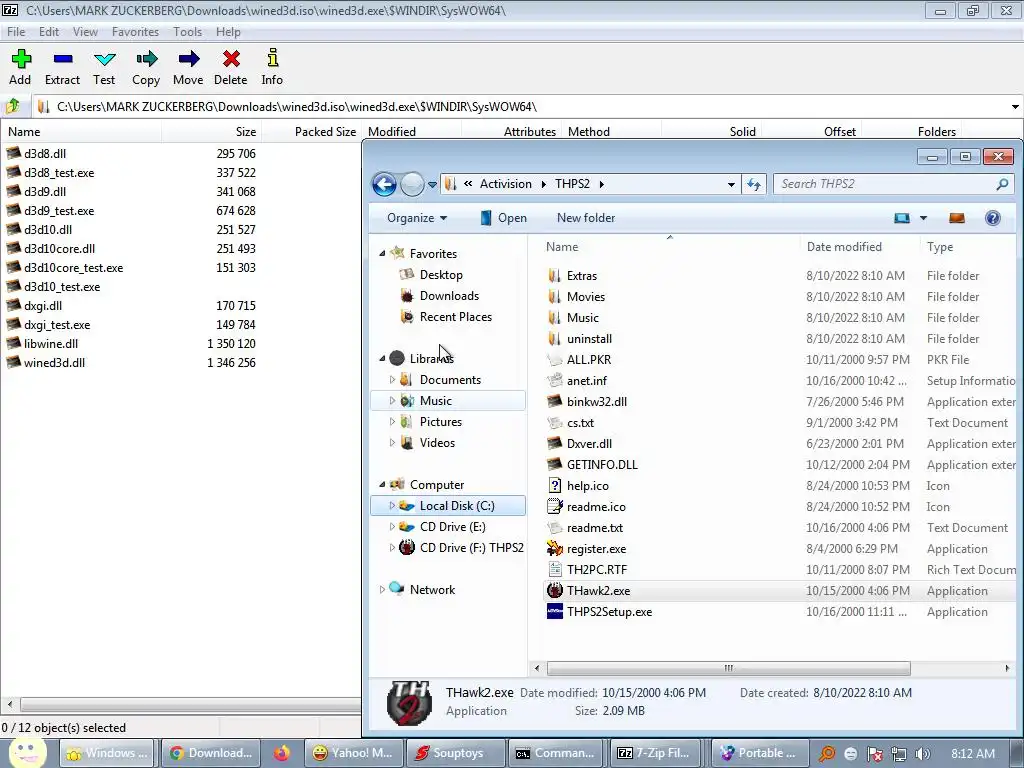Image resolution: width=1024 pixels, height=768 pixels.
Task: Refresh the THPS2 folder view
Action: click(x=754, y=184)
